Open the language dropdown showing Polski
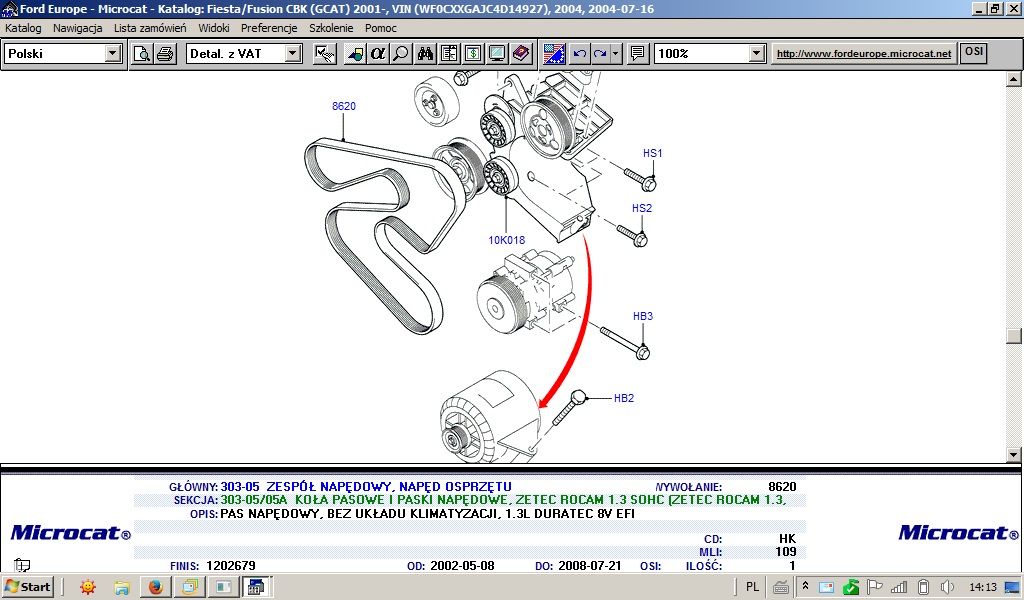The height and width of the screenshot is (600, 1024). [x=113, y=54]
